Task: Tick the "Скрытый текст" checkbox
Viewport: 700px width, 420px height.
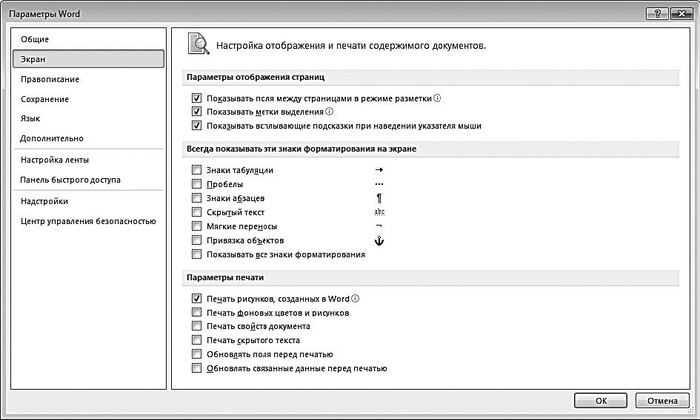Action: 196,212
